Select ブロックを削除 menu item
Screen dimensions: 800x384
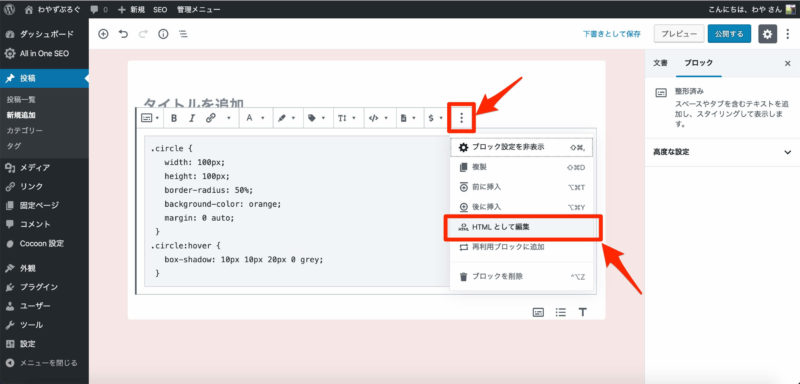(522, 277)
